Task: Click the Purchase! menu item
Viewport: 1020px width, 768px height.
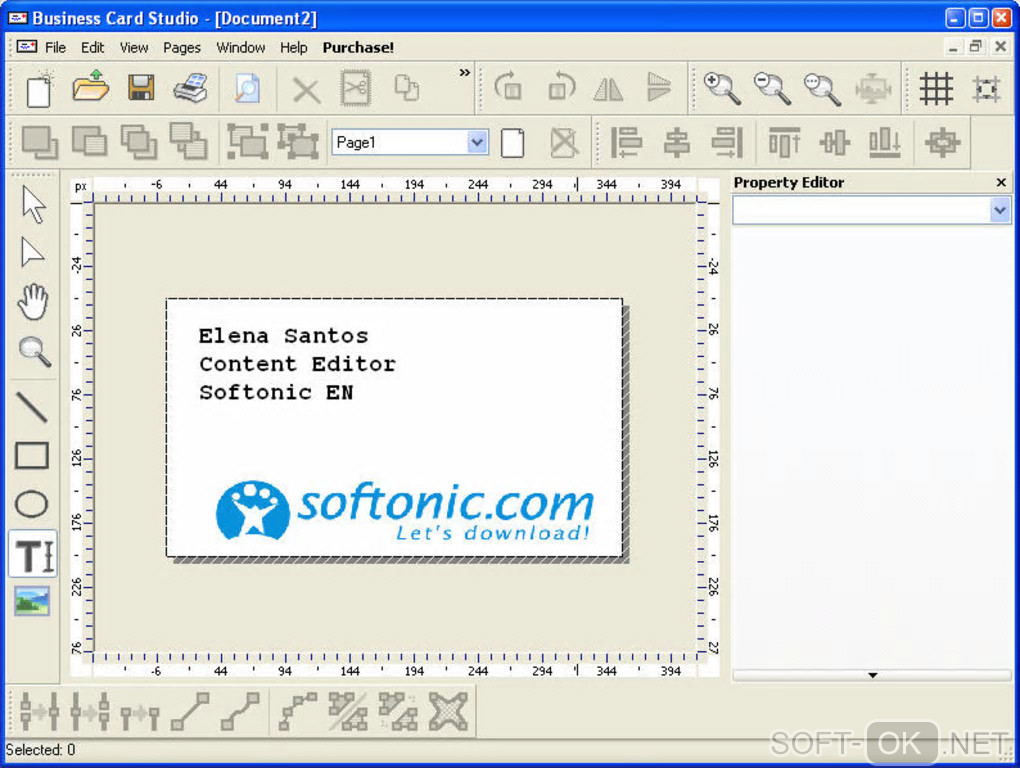Action: pyautogui.click(x=358, y=47)
